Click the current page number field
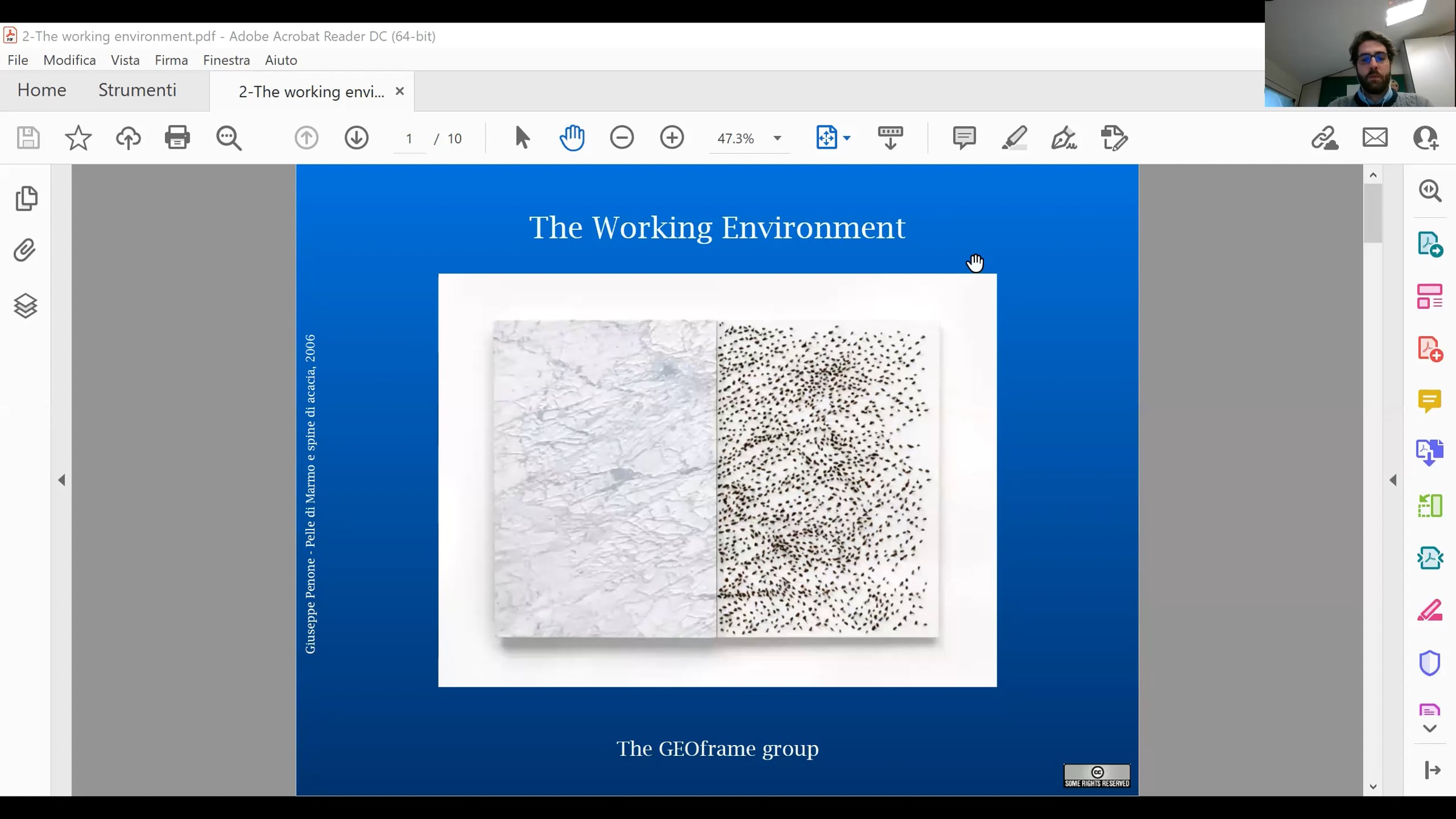Screen dimensions: 1456x819 (x=409, y=139)
